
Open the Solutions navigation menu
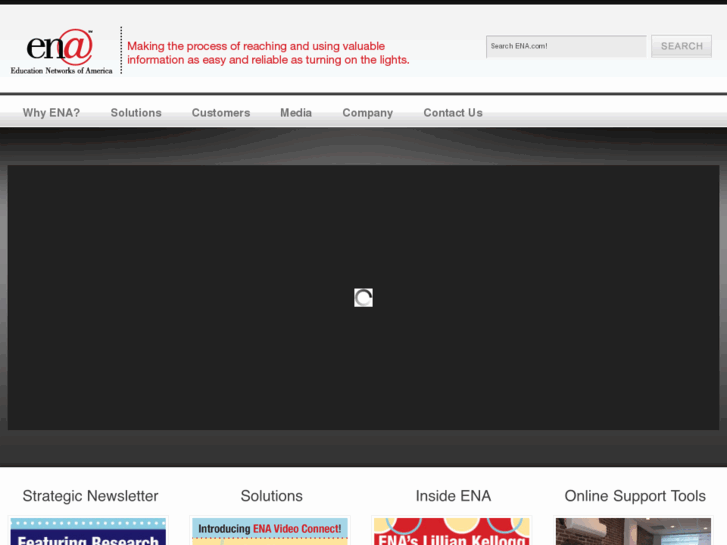136,113
